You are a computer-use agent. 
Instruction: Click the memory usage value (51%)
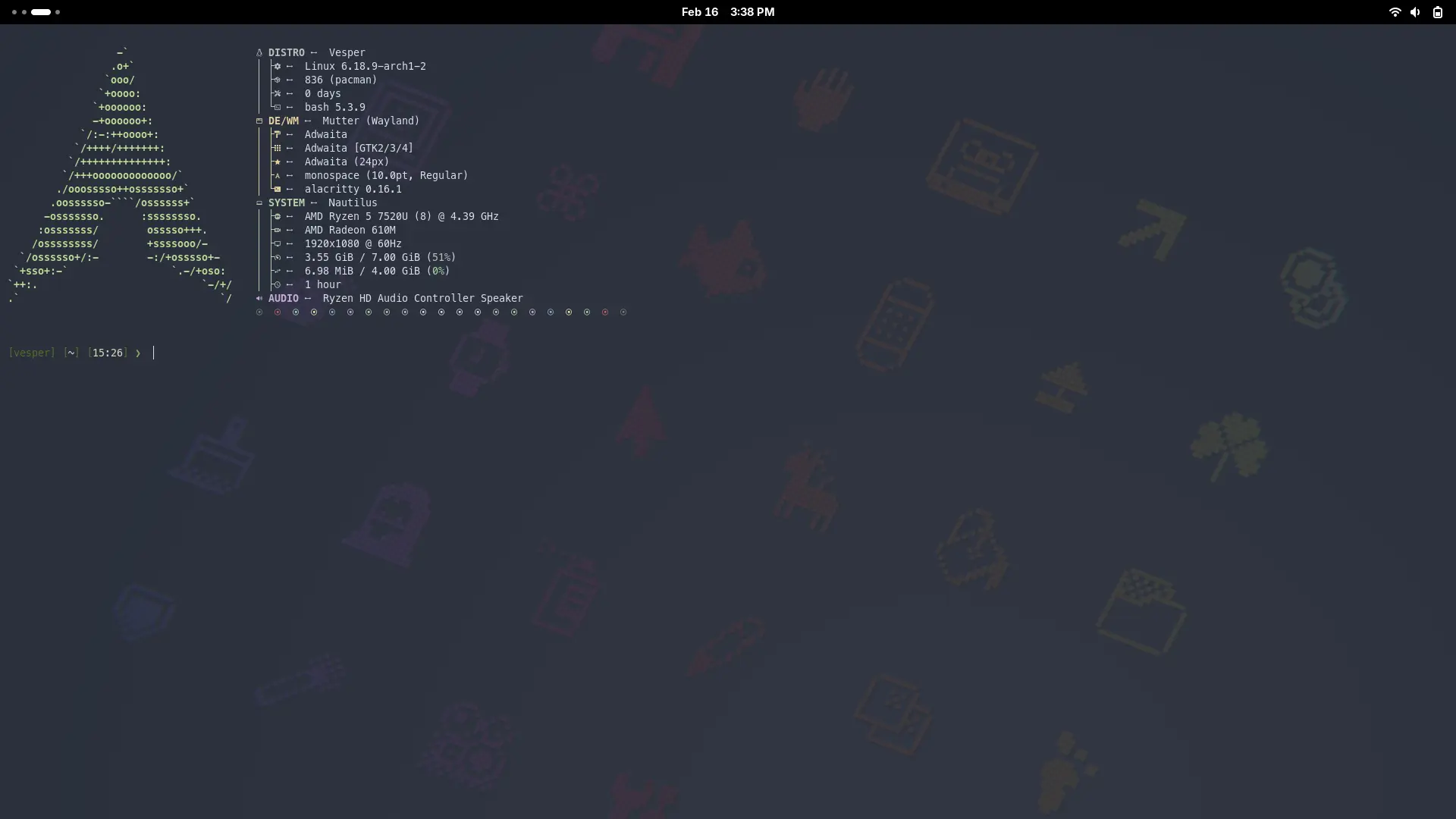441,258
